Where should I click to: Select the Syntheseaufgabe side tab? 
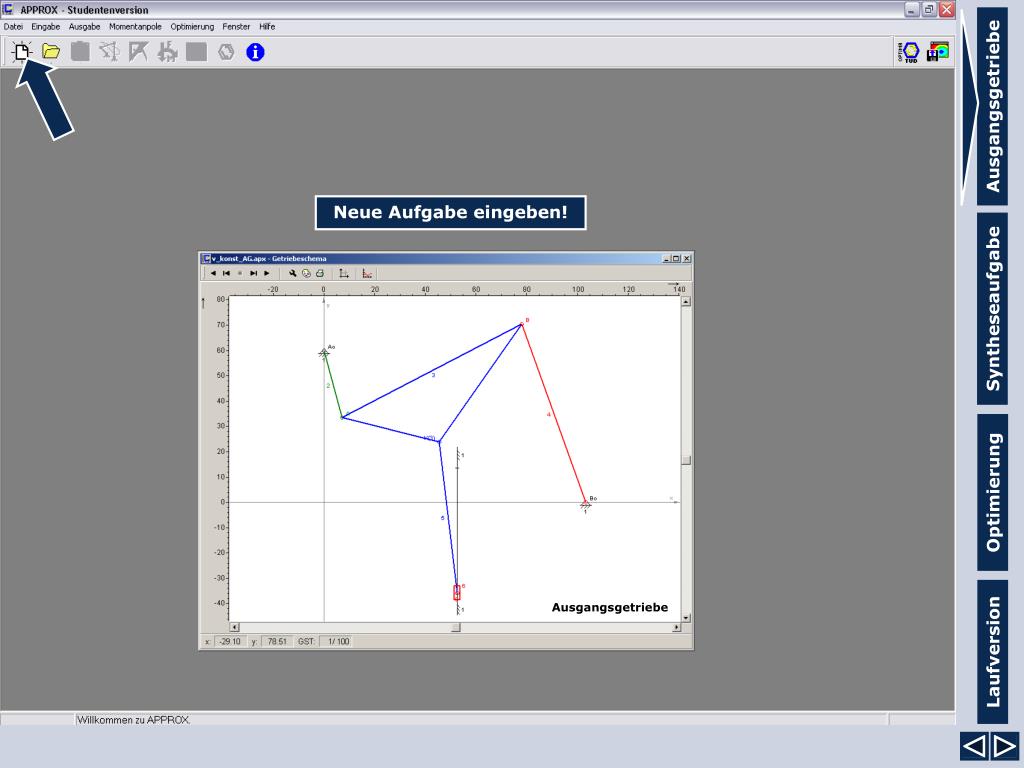click(993, 309)
